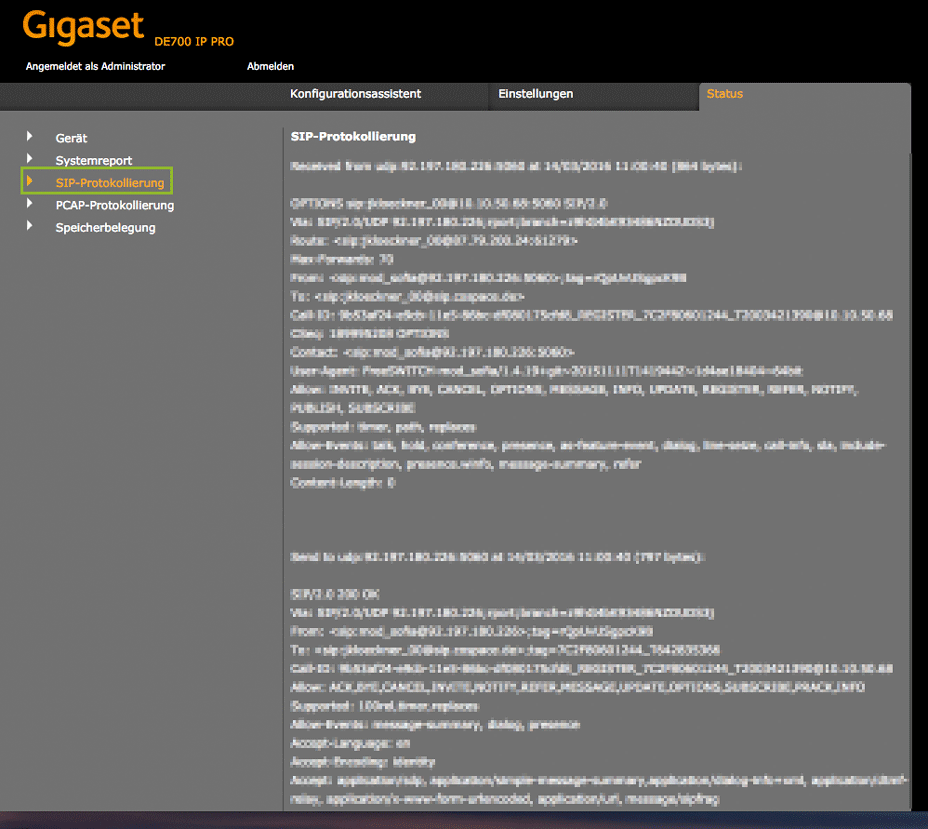Screen dimensions: 928x829
Task: Click the 'Received from' log header line
Action: pos(515,166)
